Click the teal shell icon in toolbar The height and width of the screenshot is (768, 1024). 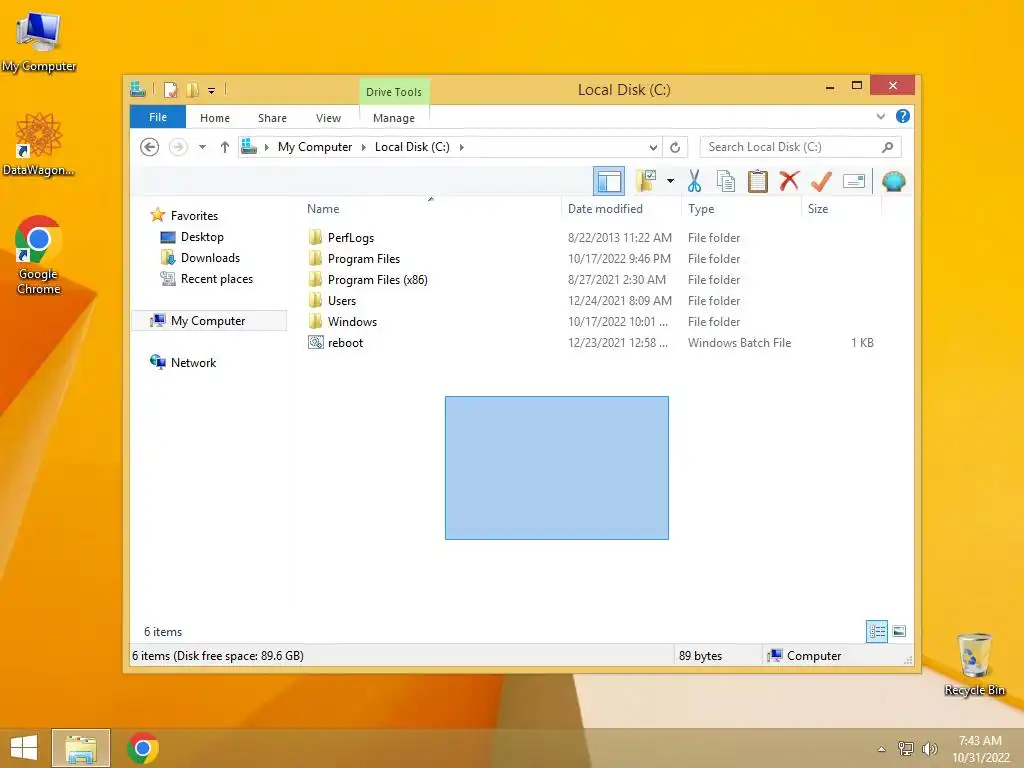point(893,181)
